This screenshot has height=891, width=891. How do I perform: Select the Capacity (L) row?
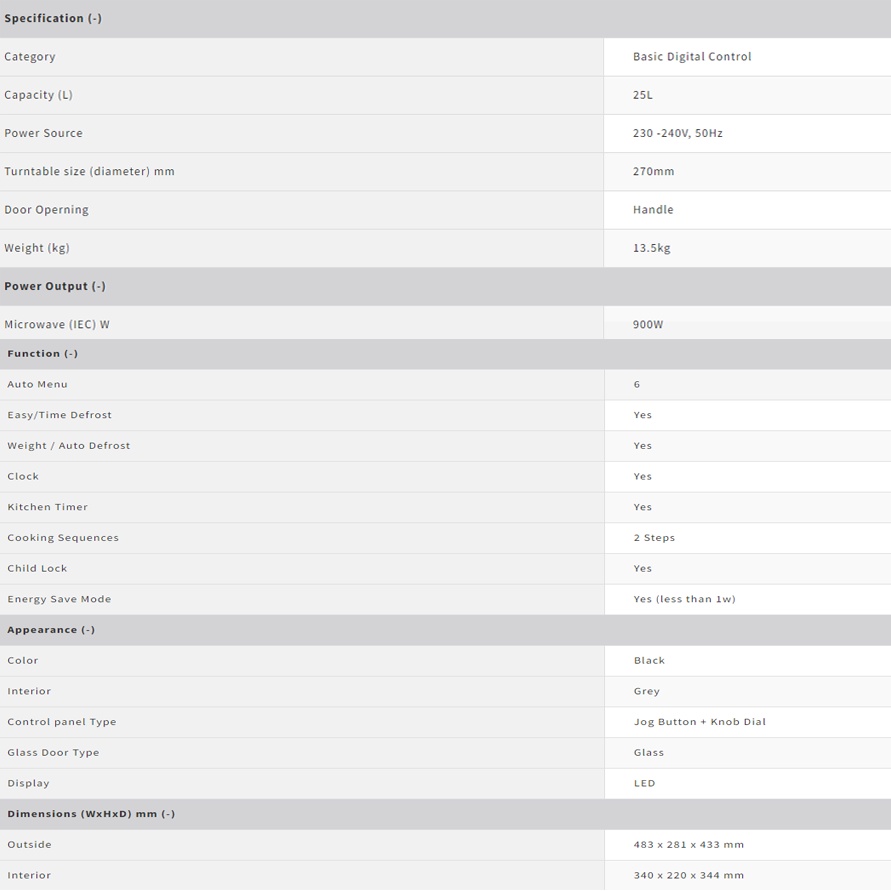pyautogui.click(x=446, y=95)
